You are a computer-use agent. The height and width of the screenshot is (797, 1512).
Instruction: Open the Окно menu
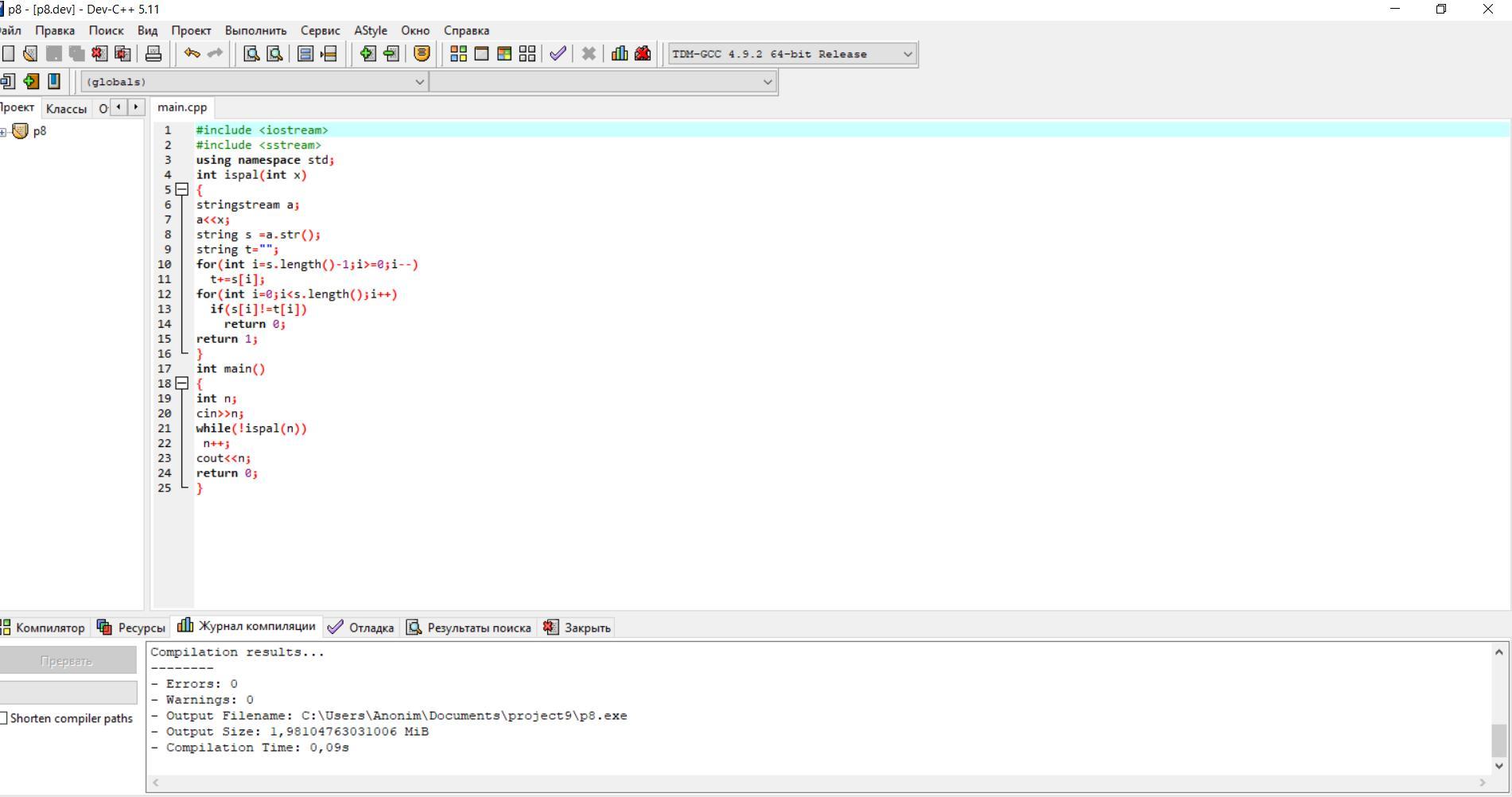coord(415,30)
